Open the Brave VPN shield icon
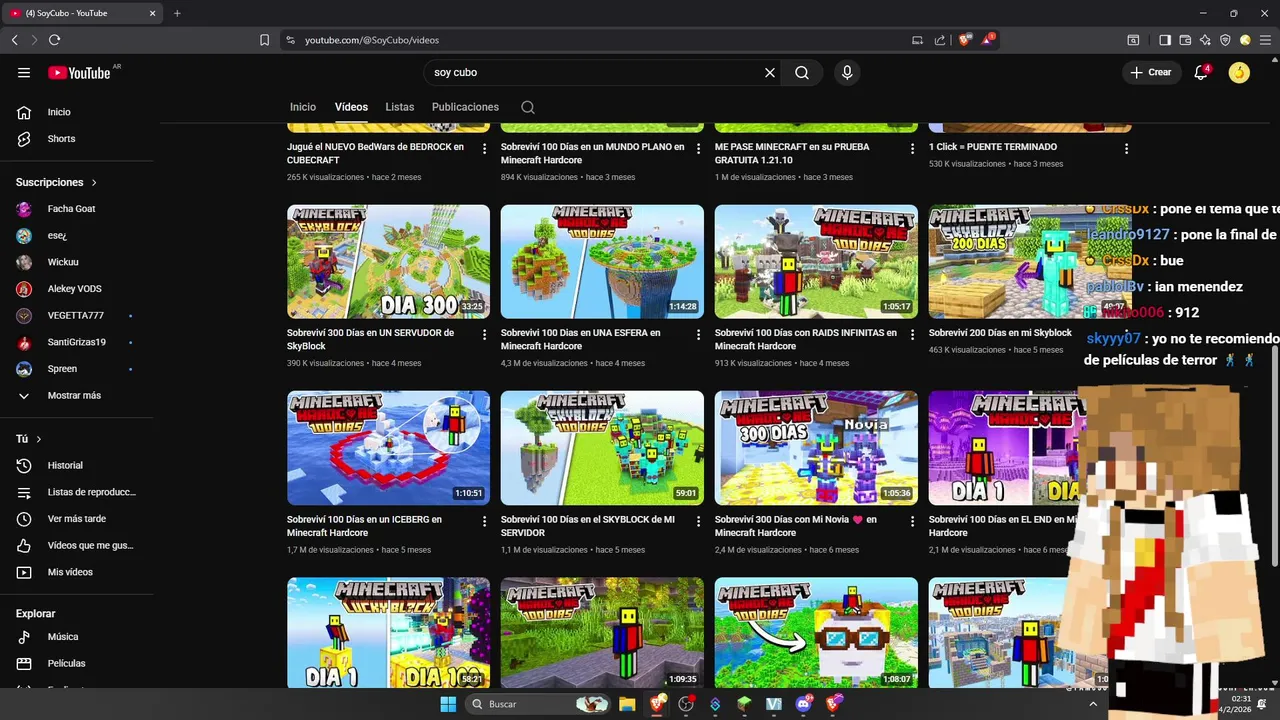 click(1225, 40)
